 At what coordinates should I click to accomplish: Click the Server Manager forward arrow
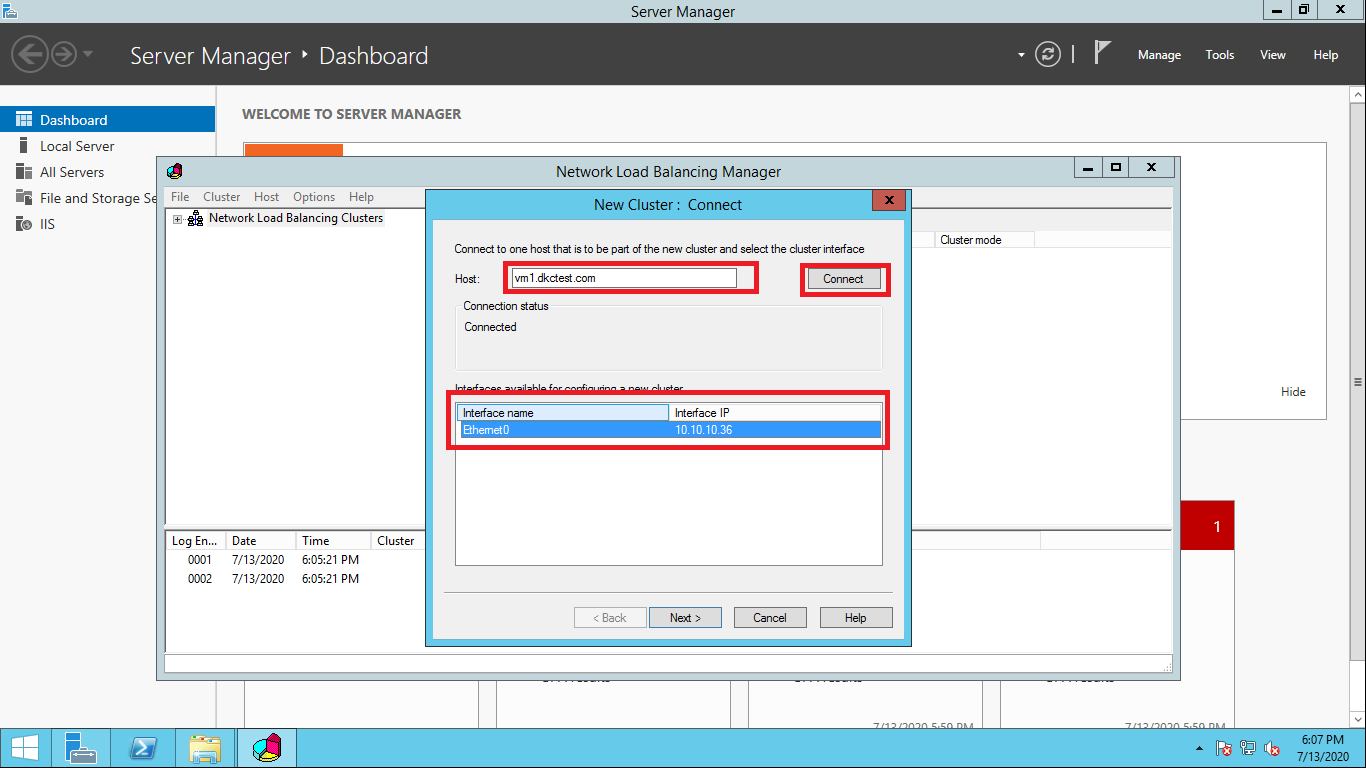(x=64, y=54)
